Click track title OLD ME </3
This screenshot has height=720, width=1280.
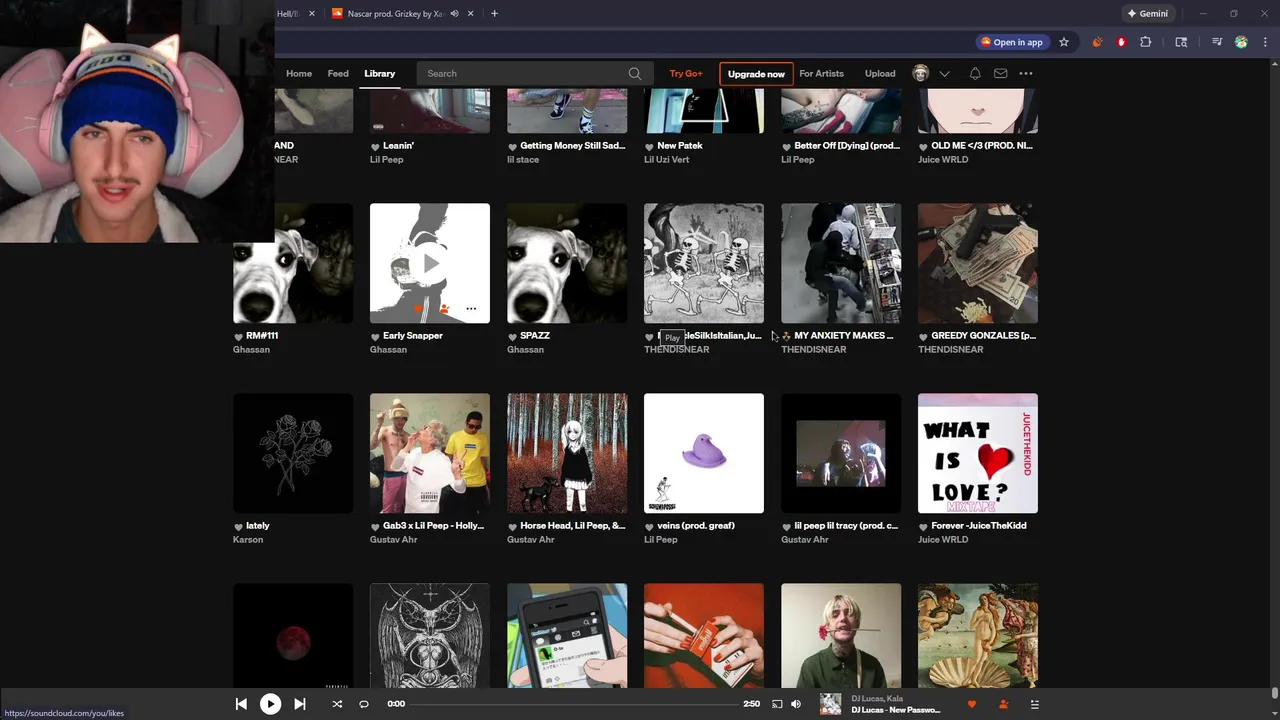[x=982, y=146]
